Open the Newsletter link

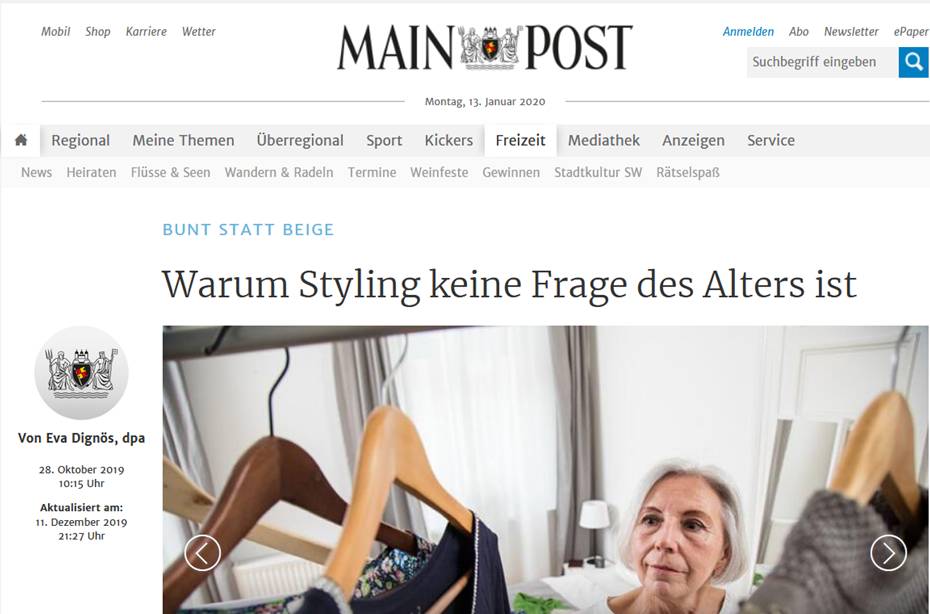tap(851, 32)
